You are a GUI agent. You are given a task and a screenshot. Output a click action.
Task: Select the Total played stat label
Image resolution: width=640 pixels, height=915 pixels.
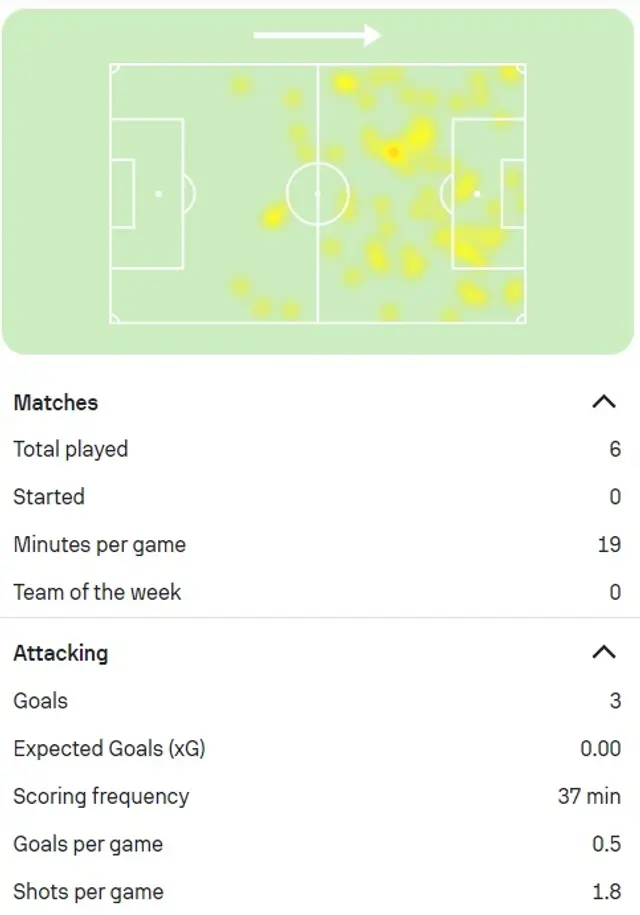coord(70,449)
